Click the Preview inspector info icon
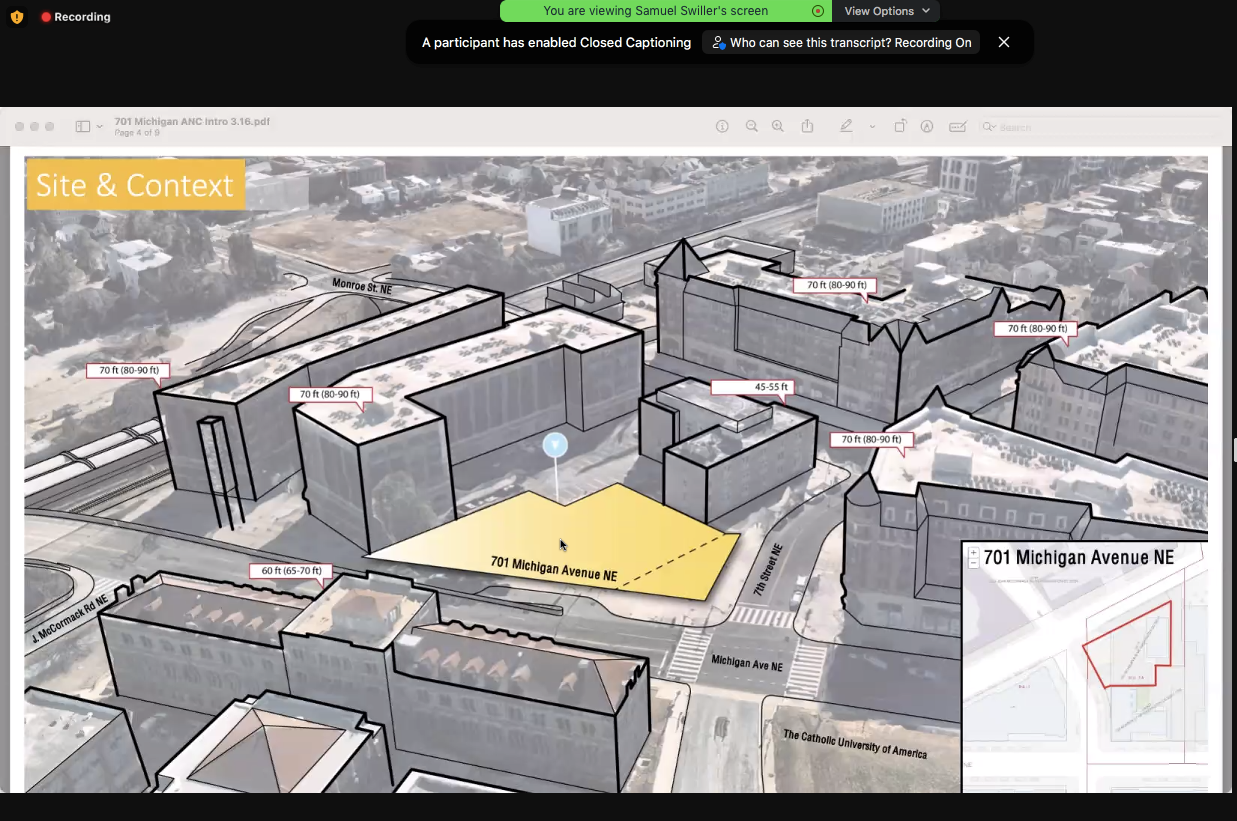Viewport: 1237px width, 821px height. (723, 127)
